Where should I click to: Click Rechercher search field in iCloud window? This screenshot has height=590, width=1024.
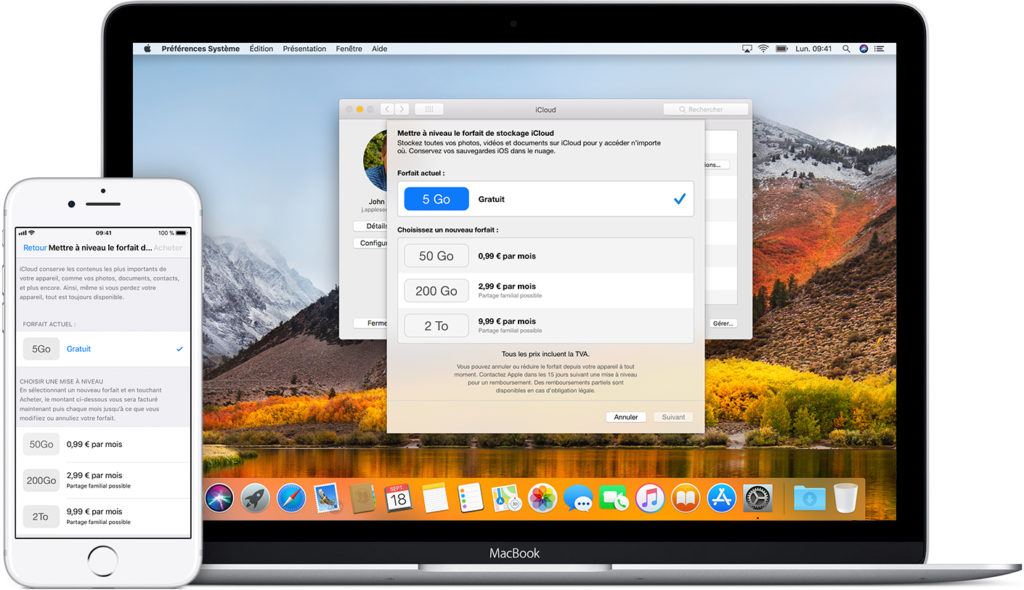(705, 109)
